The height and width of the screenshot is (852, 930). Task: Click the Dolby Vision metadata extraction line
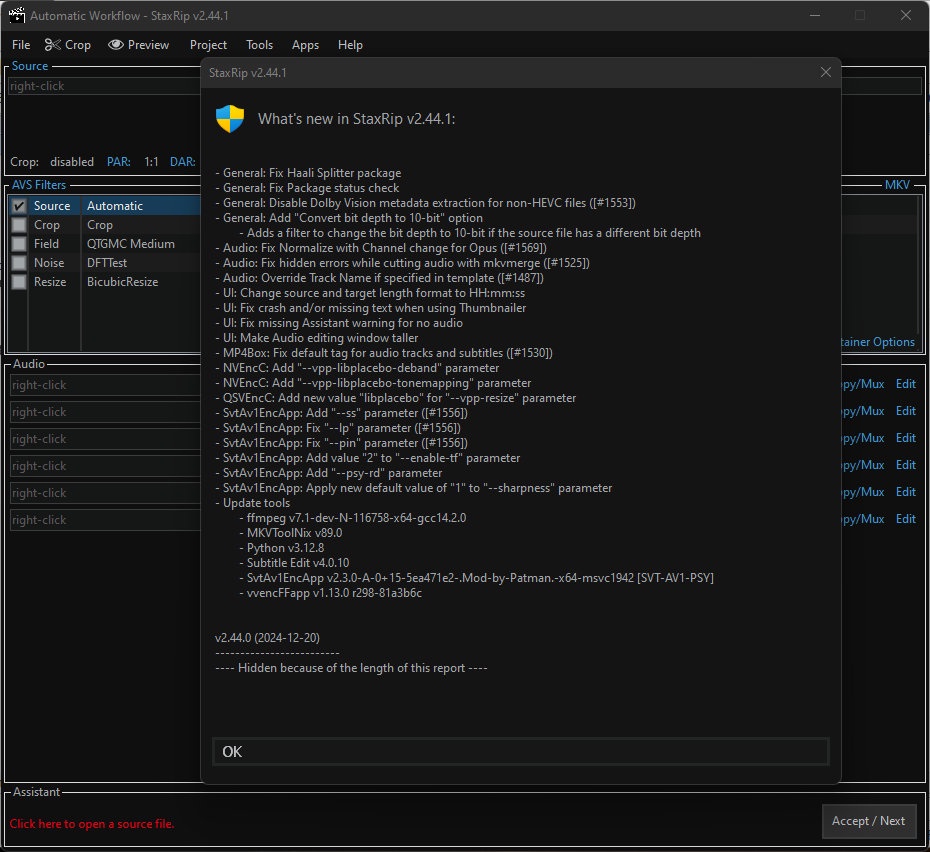(425, 203)
